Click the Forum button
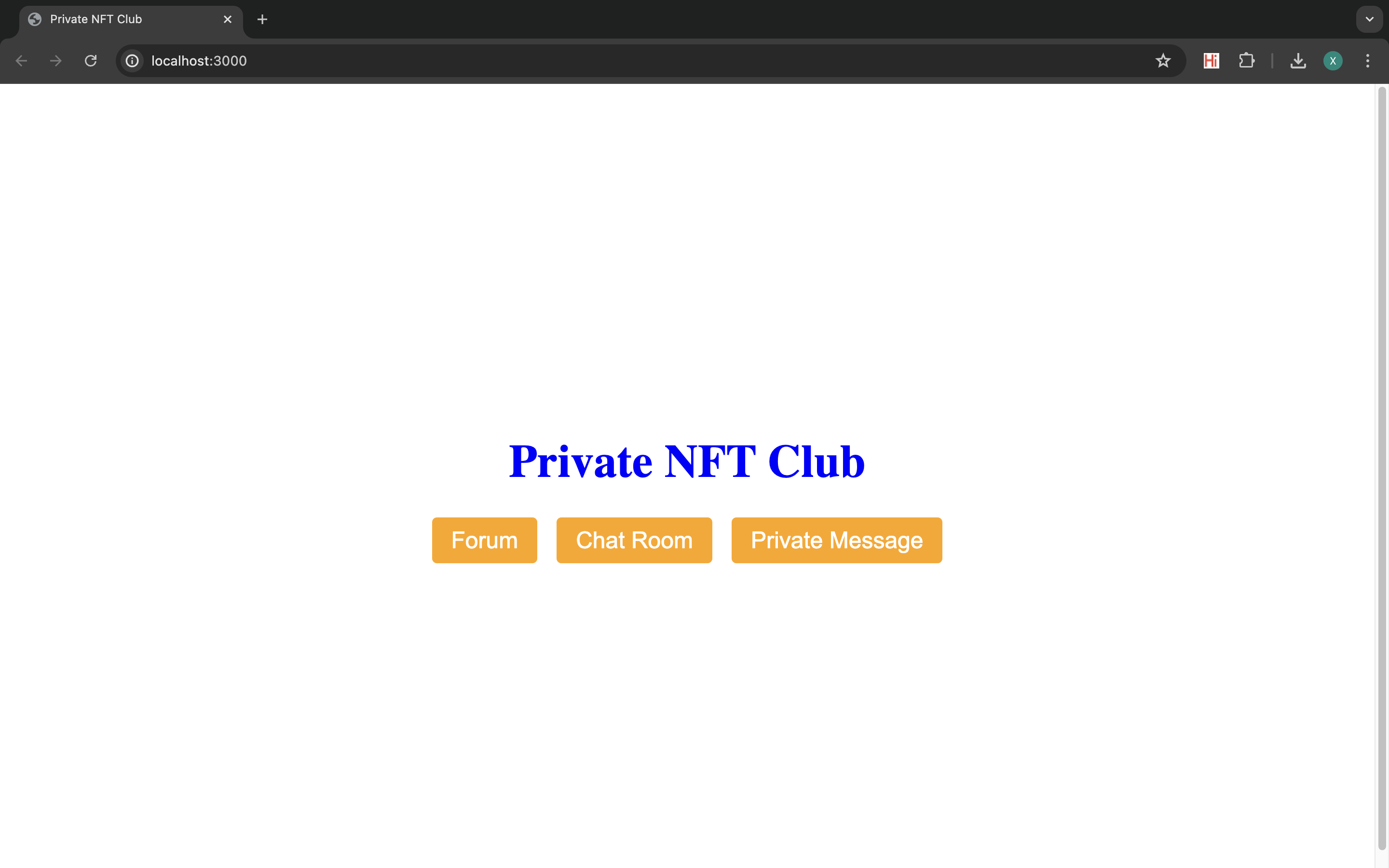 [x=484, y=541]
